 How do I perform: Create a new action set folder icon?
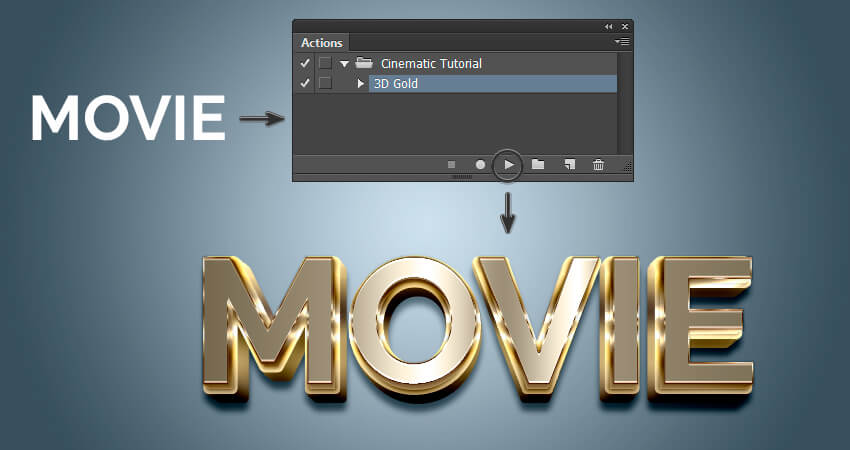538,164
